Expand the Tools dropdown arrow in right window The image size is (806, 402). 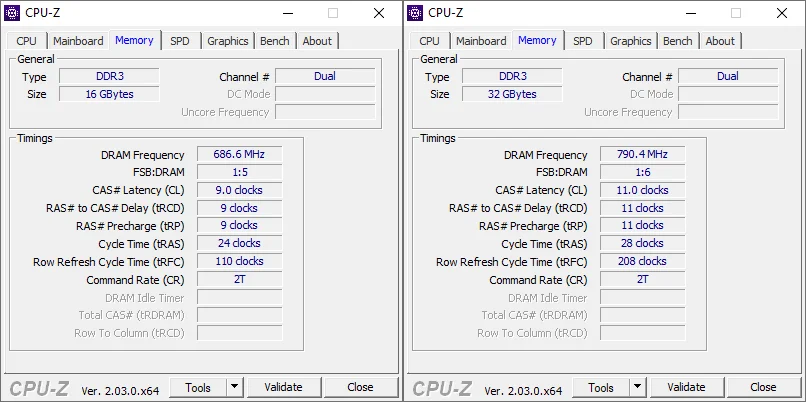tap(637, 388)
